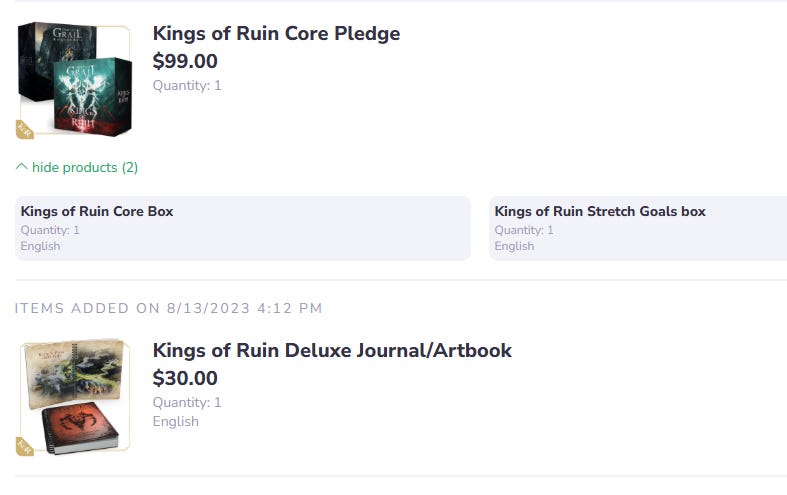Click the Kings of Ruin Deluxe Journal/Artbook title
This screenshot has width=787, height=495.
[331, 350]
